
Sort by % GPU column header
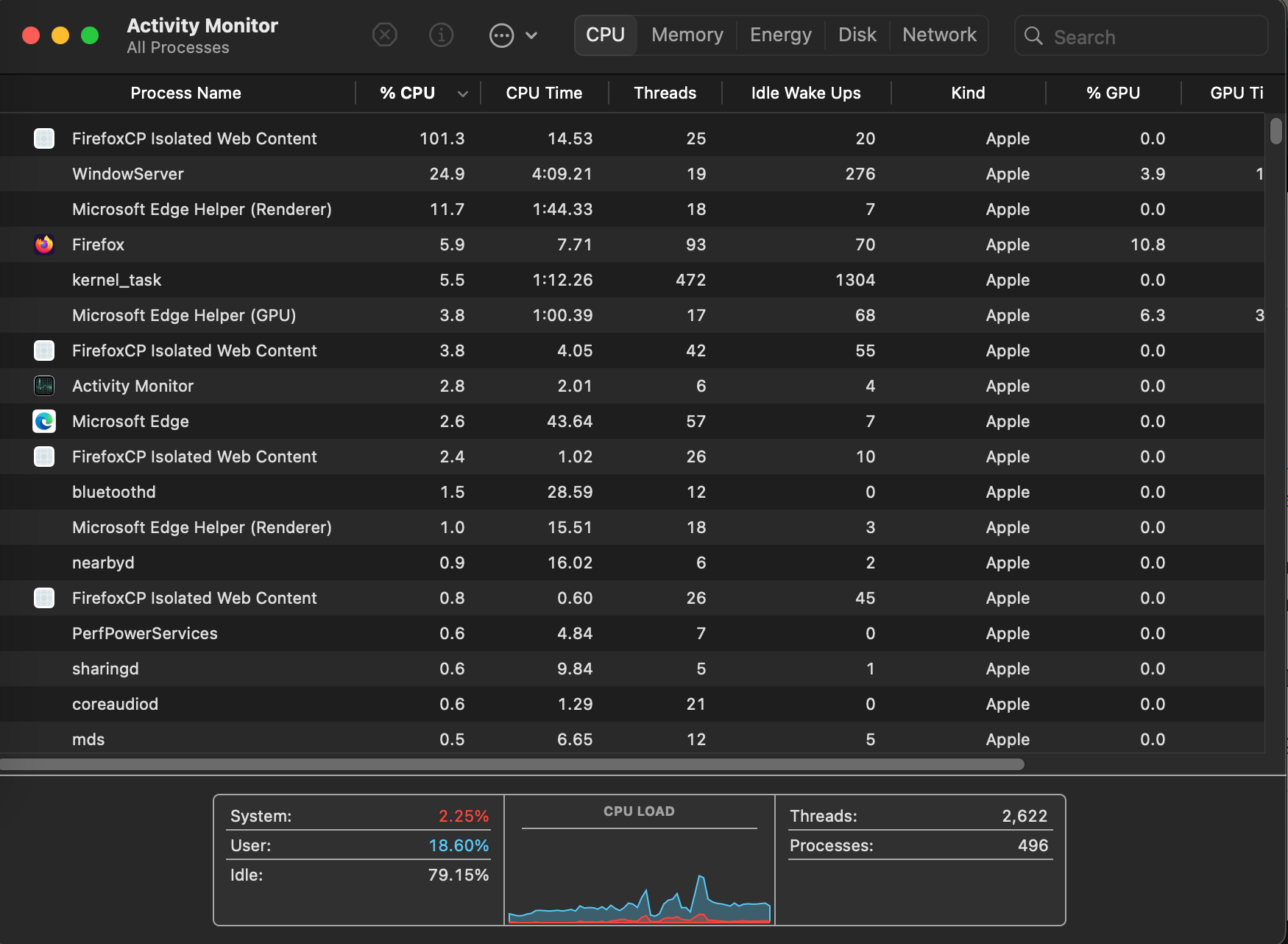1113,93
